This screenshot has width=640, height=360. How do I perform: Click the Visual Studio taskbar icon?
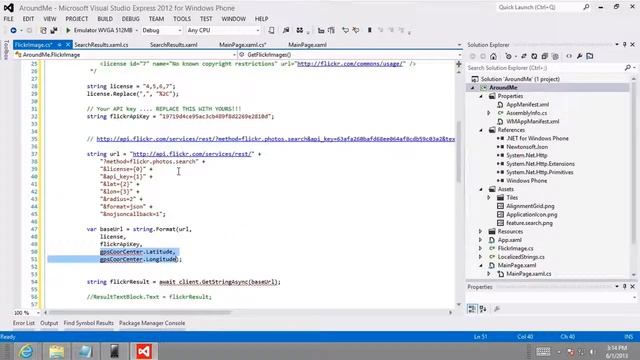point(144,351)
